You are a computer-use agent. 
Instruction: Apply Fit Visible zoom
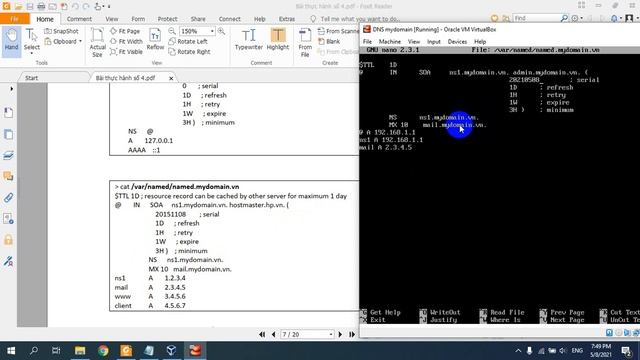126,52
